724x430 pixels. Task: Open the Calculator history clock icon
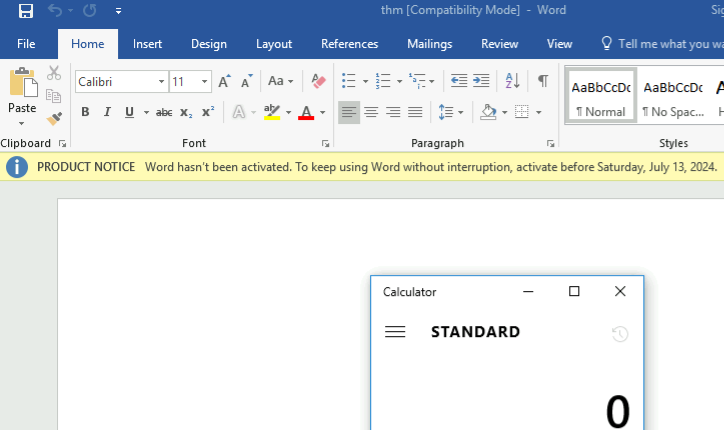coord(620,333)
